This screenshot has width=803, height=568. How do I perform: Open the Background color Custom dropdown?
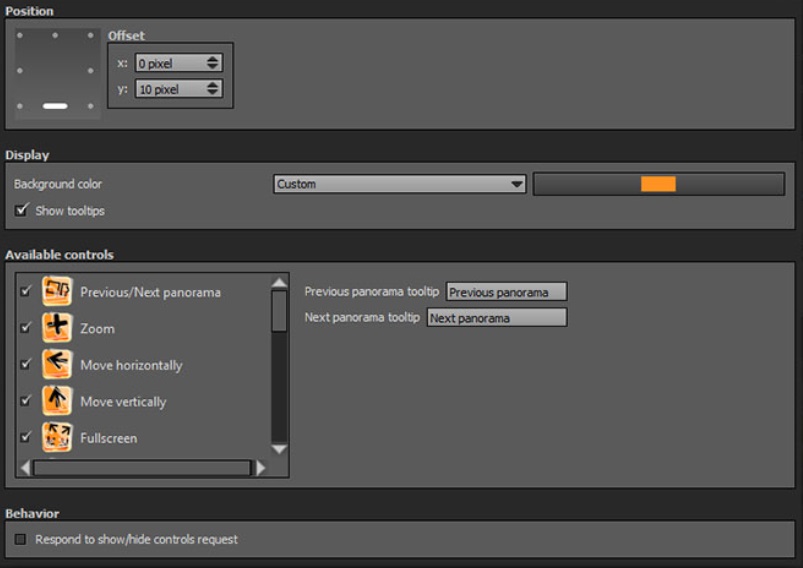click(399, 184)
